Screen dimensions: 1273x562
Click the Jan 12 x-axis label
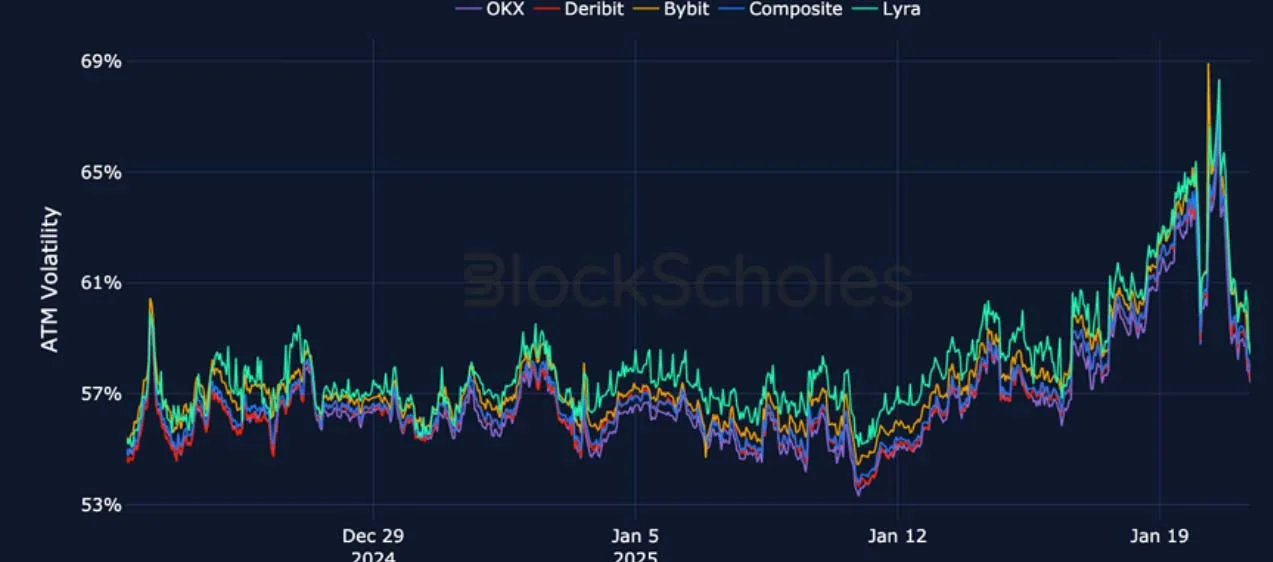click(x=897, y=536)
